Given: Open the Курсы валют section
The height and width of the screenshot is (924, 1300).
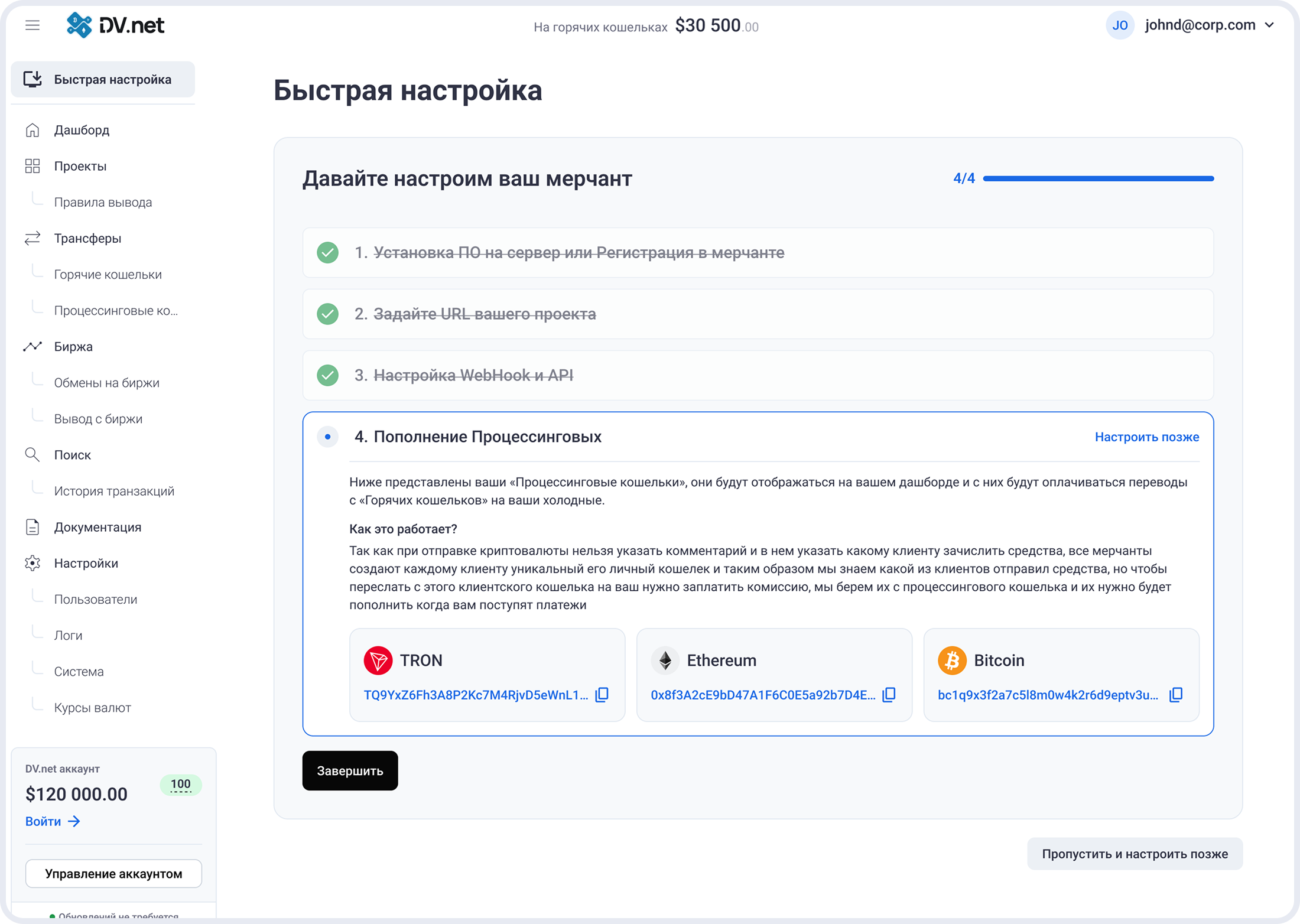Looking at the screenshot, I should click(x=92, y=707).
